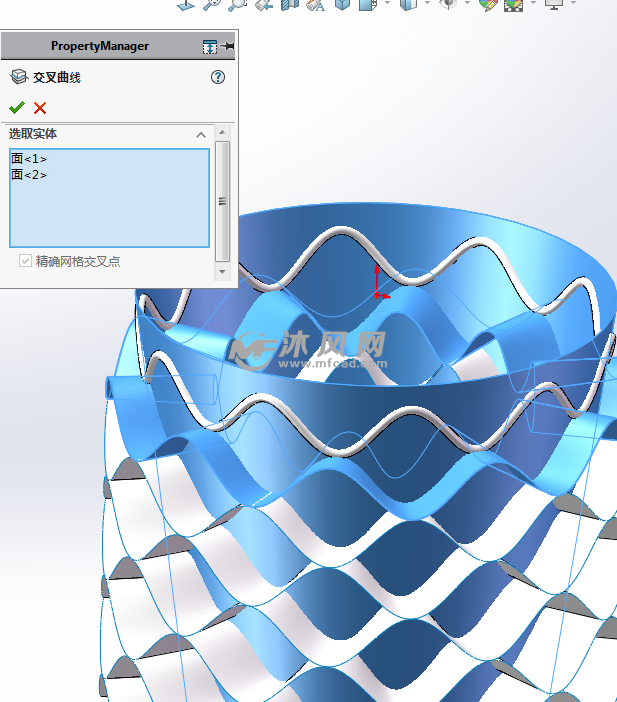Open the Apply Scene dropdown arrow
The width and height of the screenshot is (617, 702).
533,3
